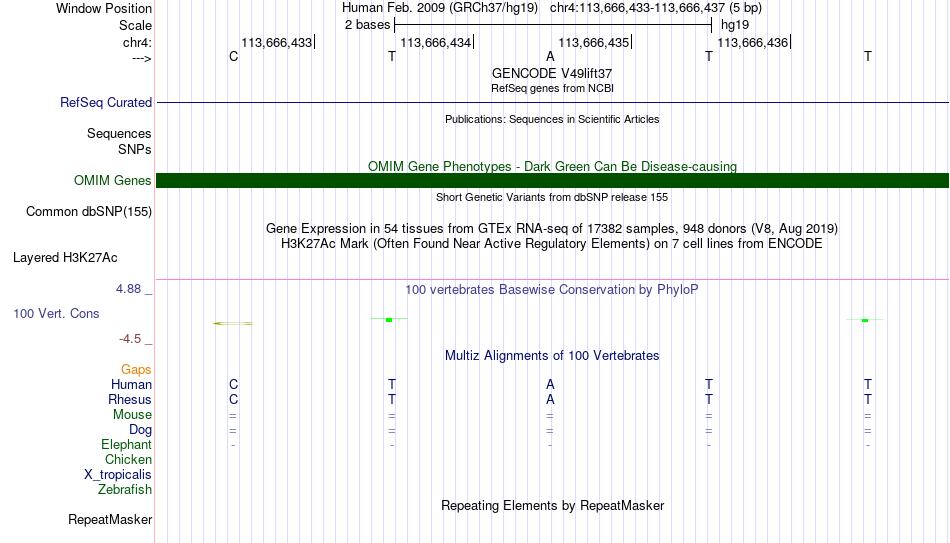Screen dimensions: 950x543
Task: Click the yellow negative PhyloP conservation bar
Action: click(x=233, y=324)
